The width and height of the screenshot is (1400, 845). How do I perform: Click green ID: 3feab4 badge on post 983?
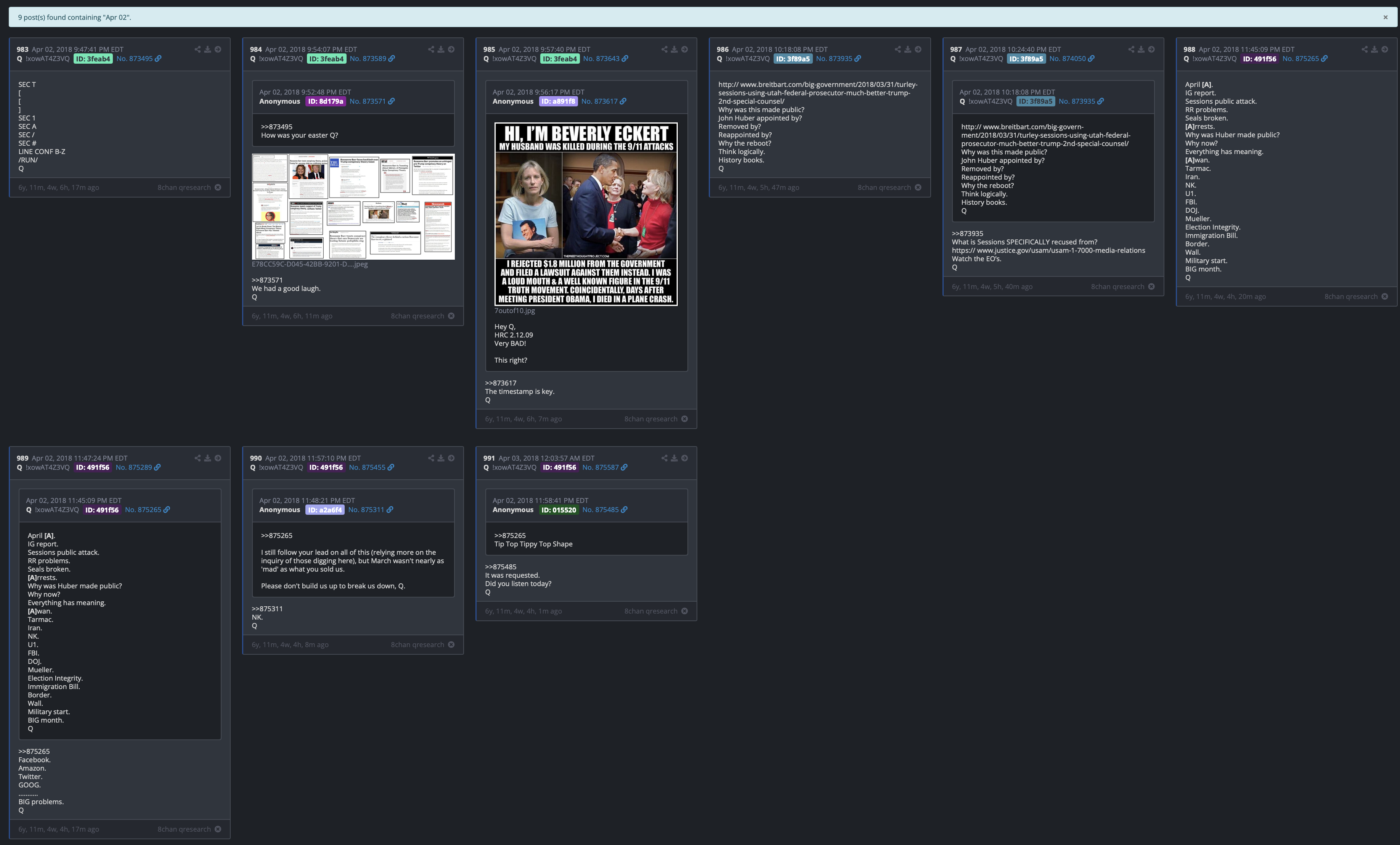[93, 58]
